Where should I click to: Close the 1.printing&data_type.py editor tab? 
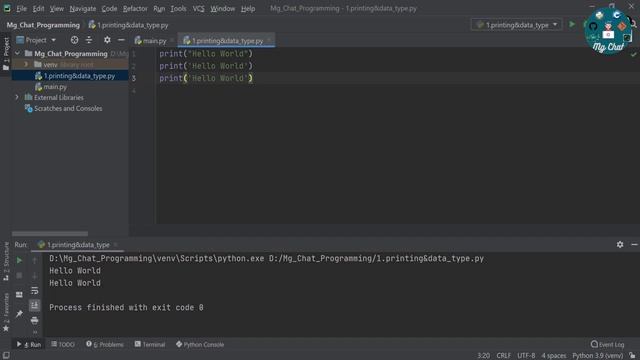click(x=269, y=40)
